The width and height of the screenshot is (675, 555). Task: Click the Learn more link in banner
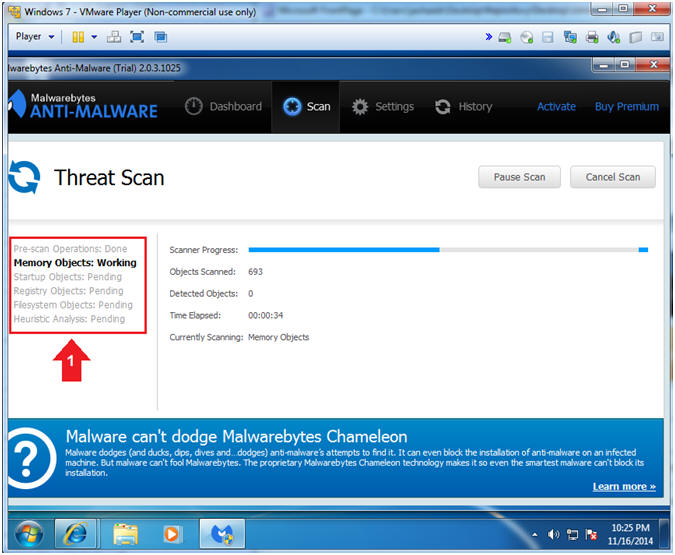(624, 487)
